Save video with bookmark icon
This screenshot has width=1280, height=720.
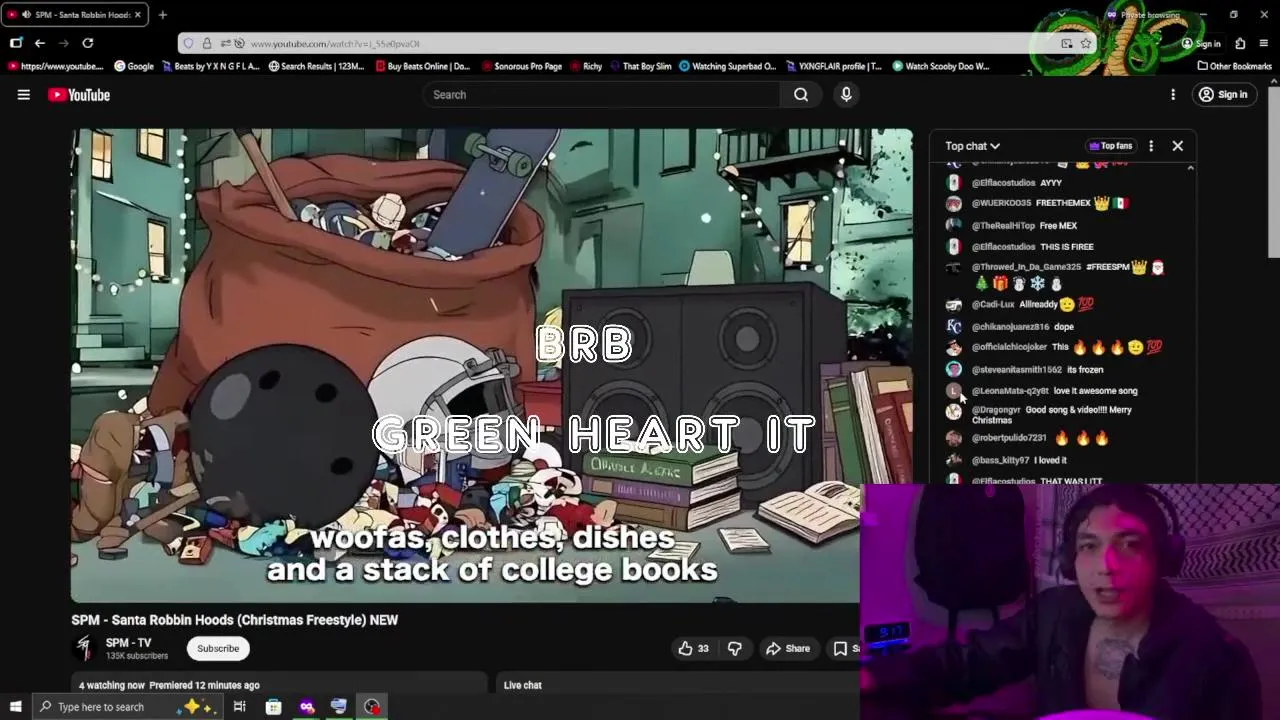[x=842, y=648]
